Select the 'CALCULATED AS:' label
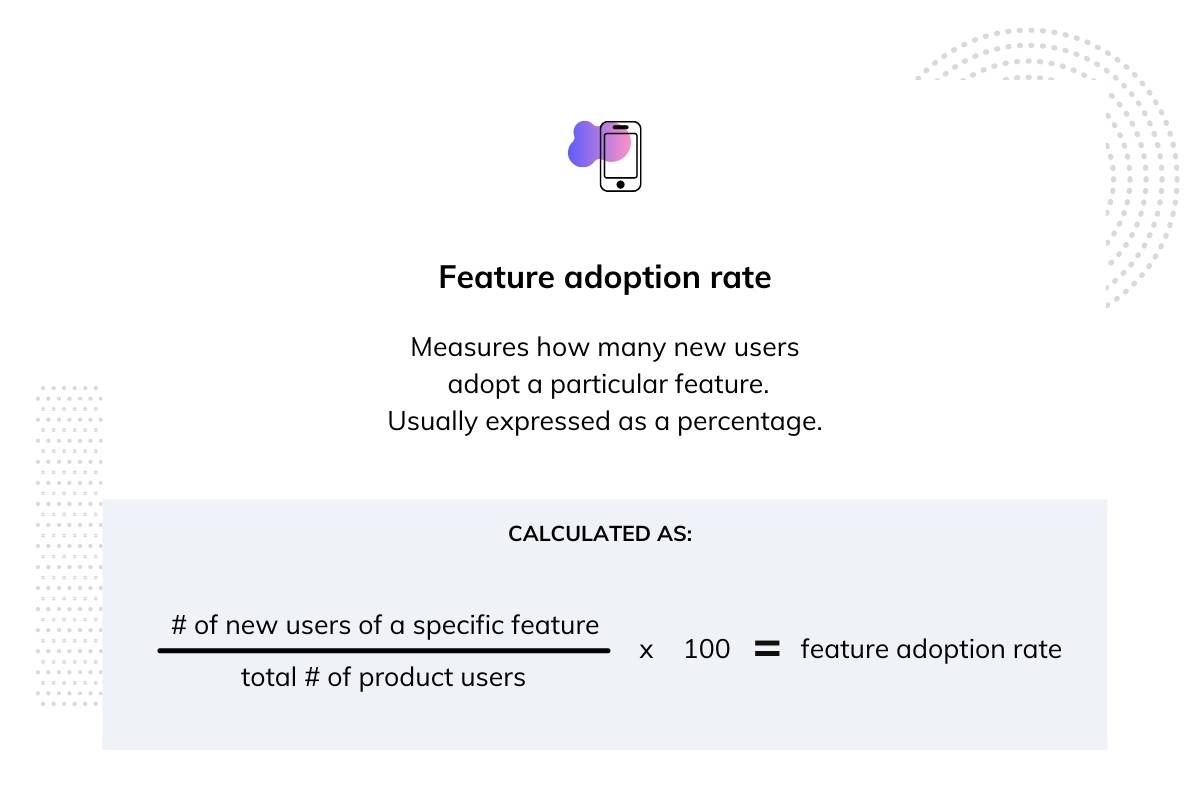This screenshot has height=800, width=1200. coord(600,534)
